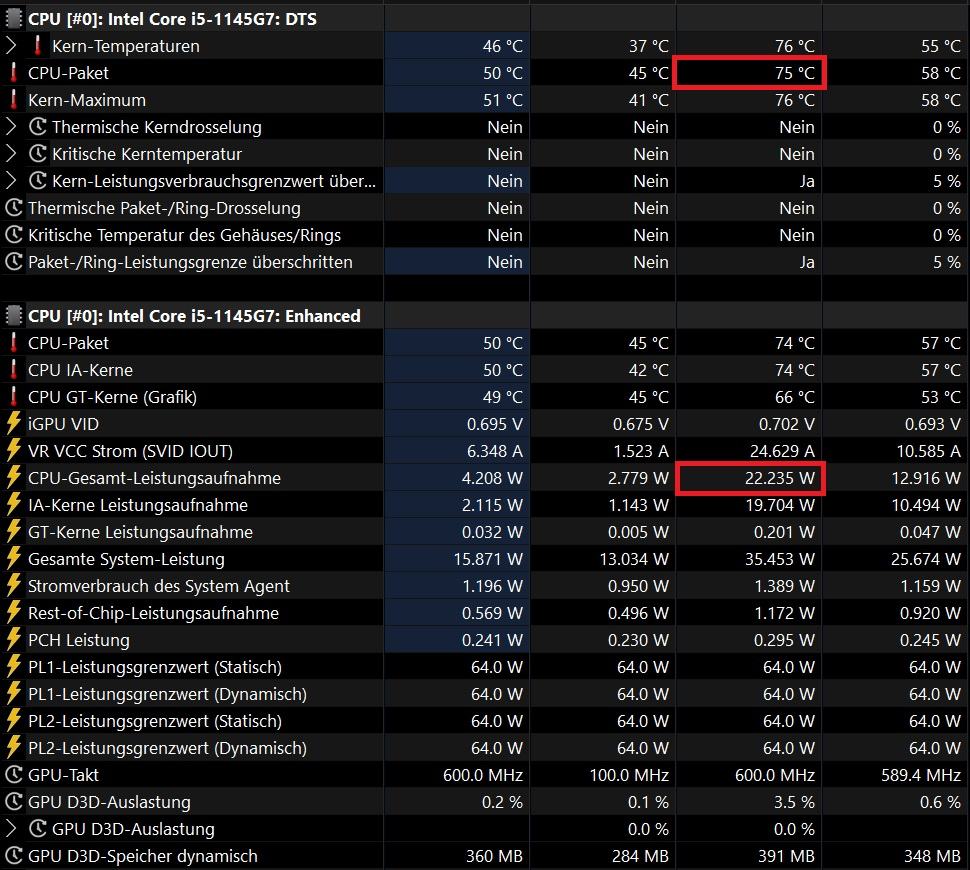The image size is (970, 870).
Task: Click clock icon beside GPU-Takt
Action: pyautogui.click(x=14, y=775)
